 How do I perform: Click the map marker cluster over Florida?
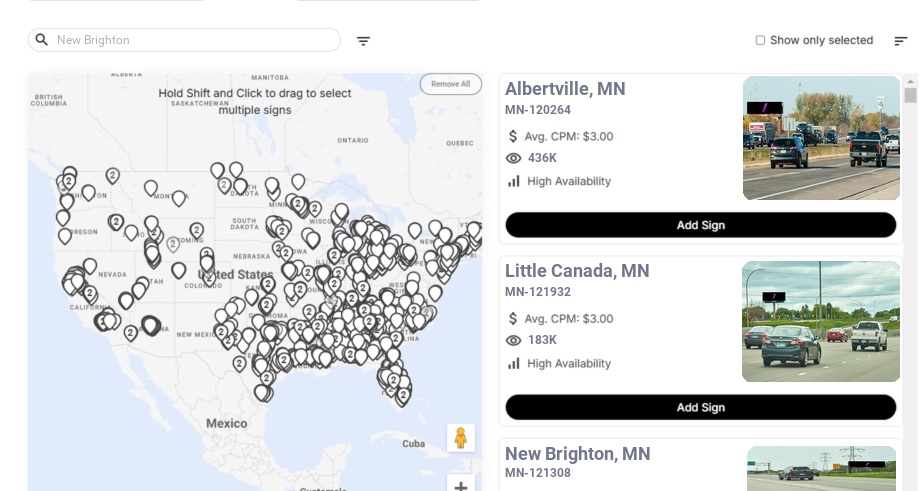point(394,381)
